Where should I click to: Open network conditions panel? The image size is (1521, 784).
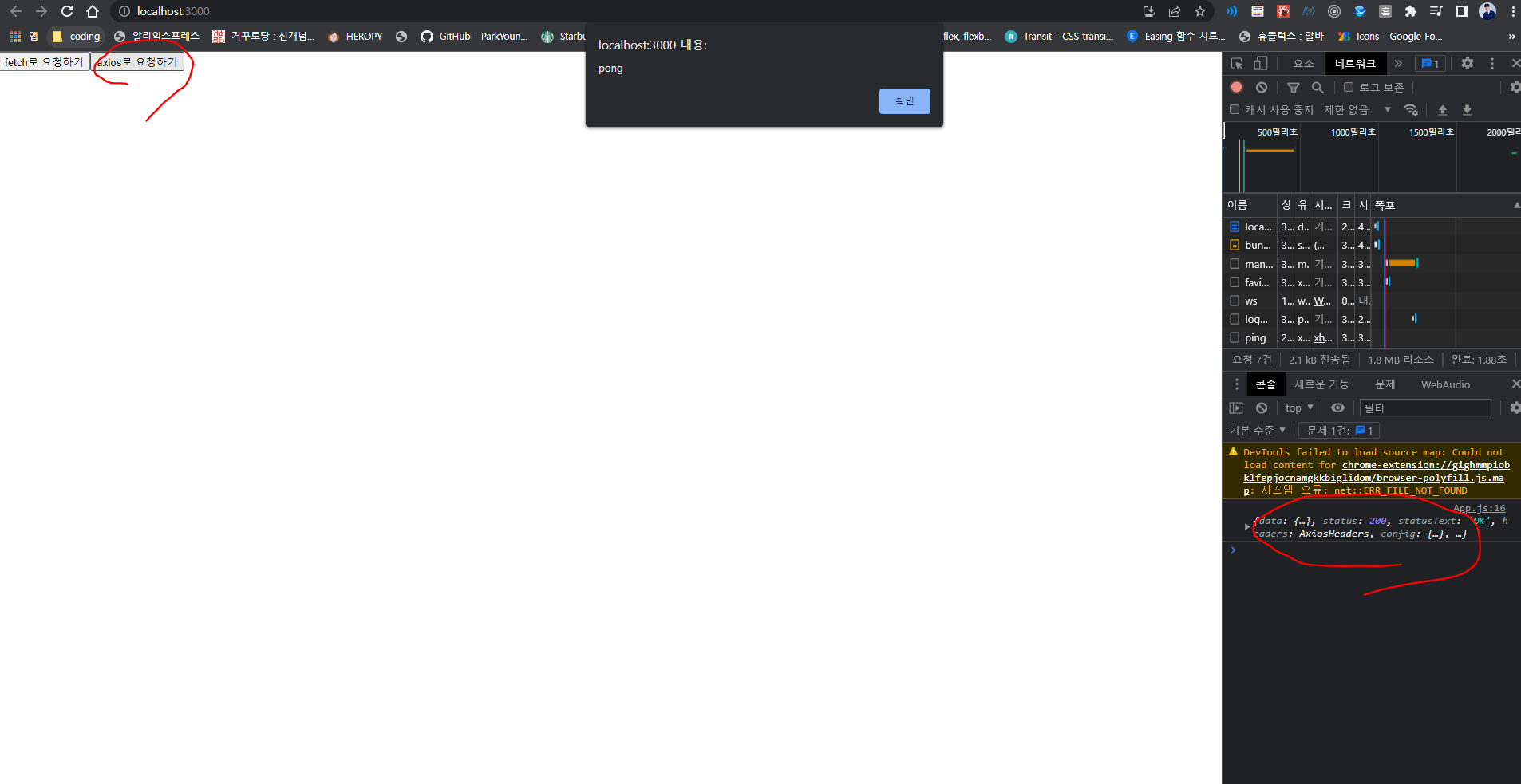tap(1412, 110)
